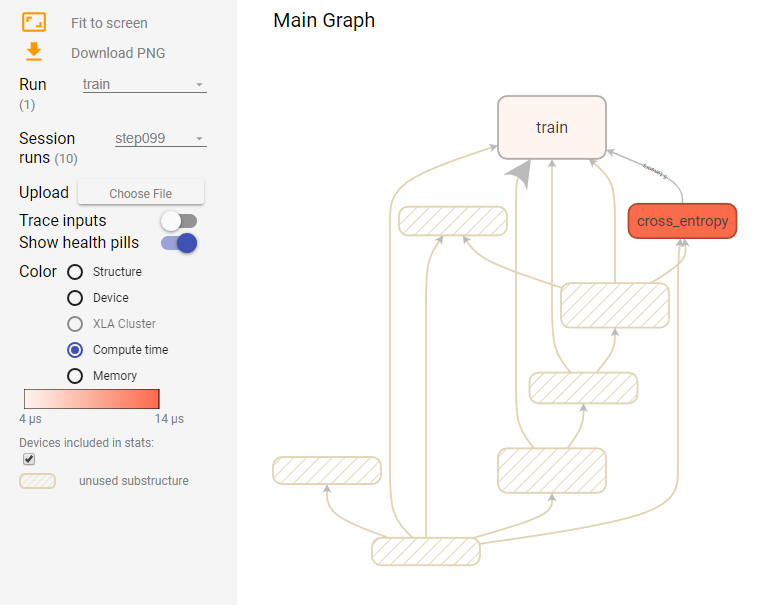This screenshot has height=605, width=777.
Task: Select the train node in graph
Action: pos(552,127)
